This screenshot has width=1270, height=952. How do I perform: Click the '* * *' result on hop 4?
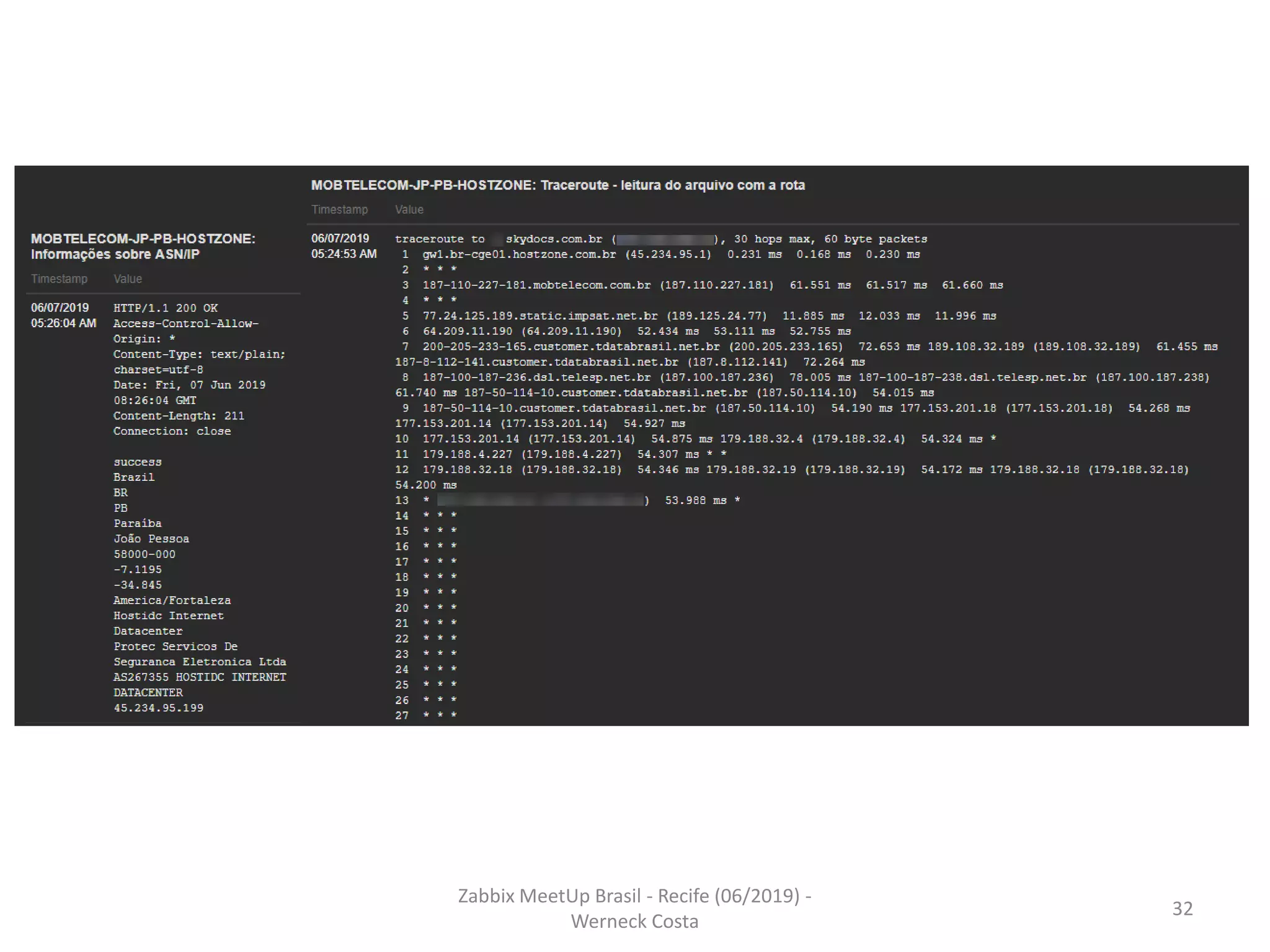click(x=440, y=301)
